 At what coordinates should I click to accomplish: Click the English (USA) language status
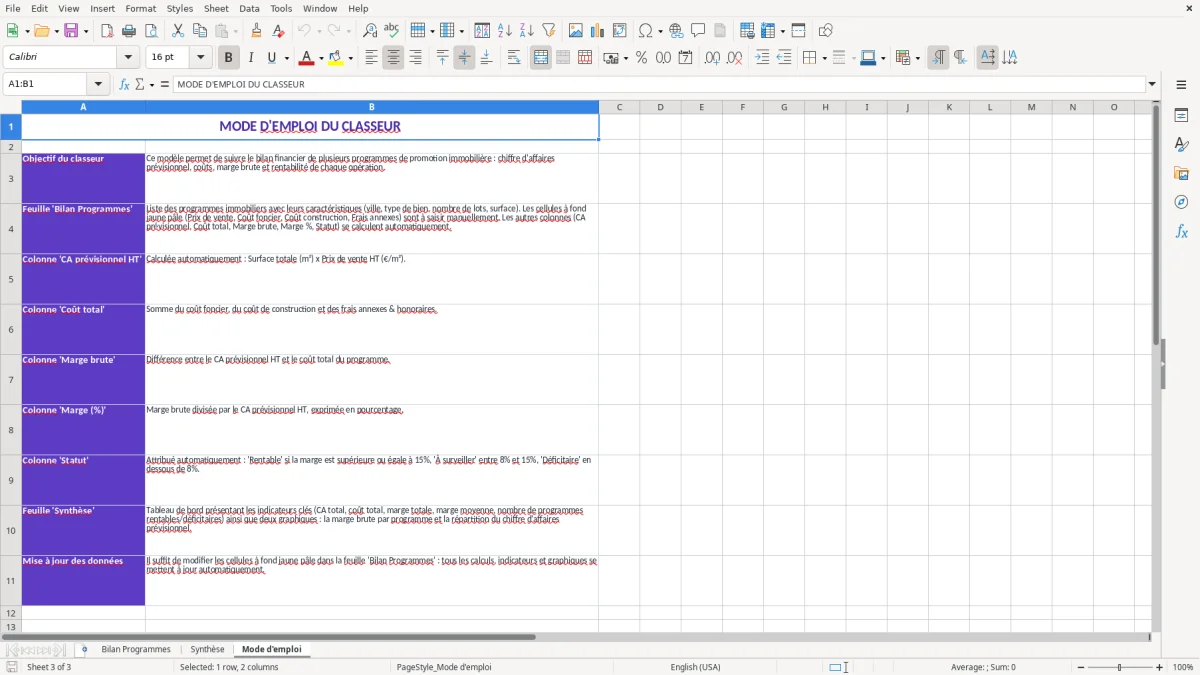tap(695, 667)
